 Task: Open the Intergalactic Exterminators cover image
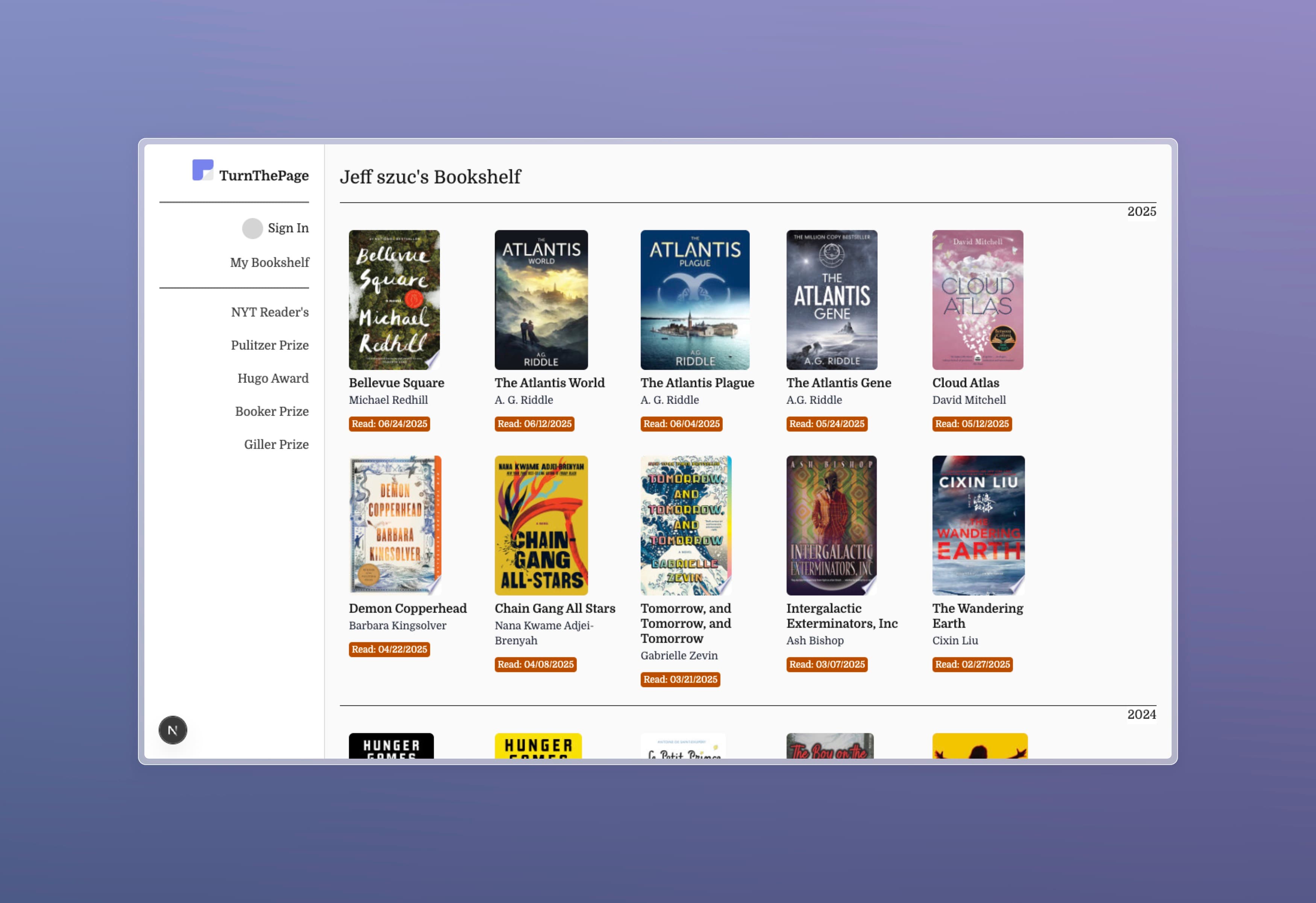831,525
